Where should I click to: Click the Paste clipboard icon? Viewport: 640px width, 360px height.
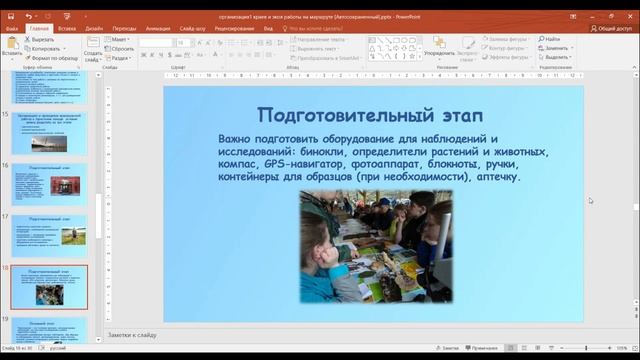pos(12,43)
